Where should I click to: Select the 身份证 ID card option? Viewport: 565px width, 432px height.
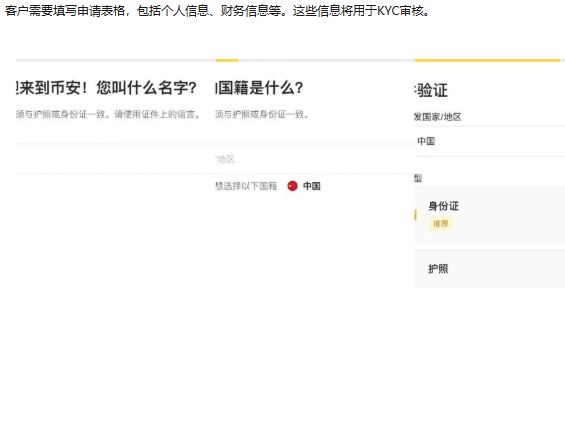tap(490, 215)
